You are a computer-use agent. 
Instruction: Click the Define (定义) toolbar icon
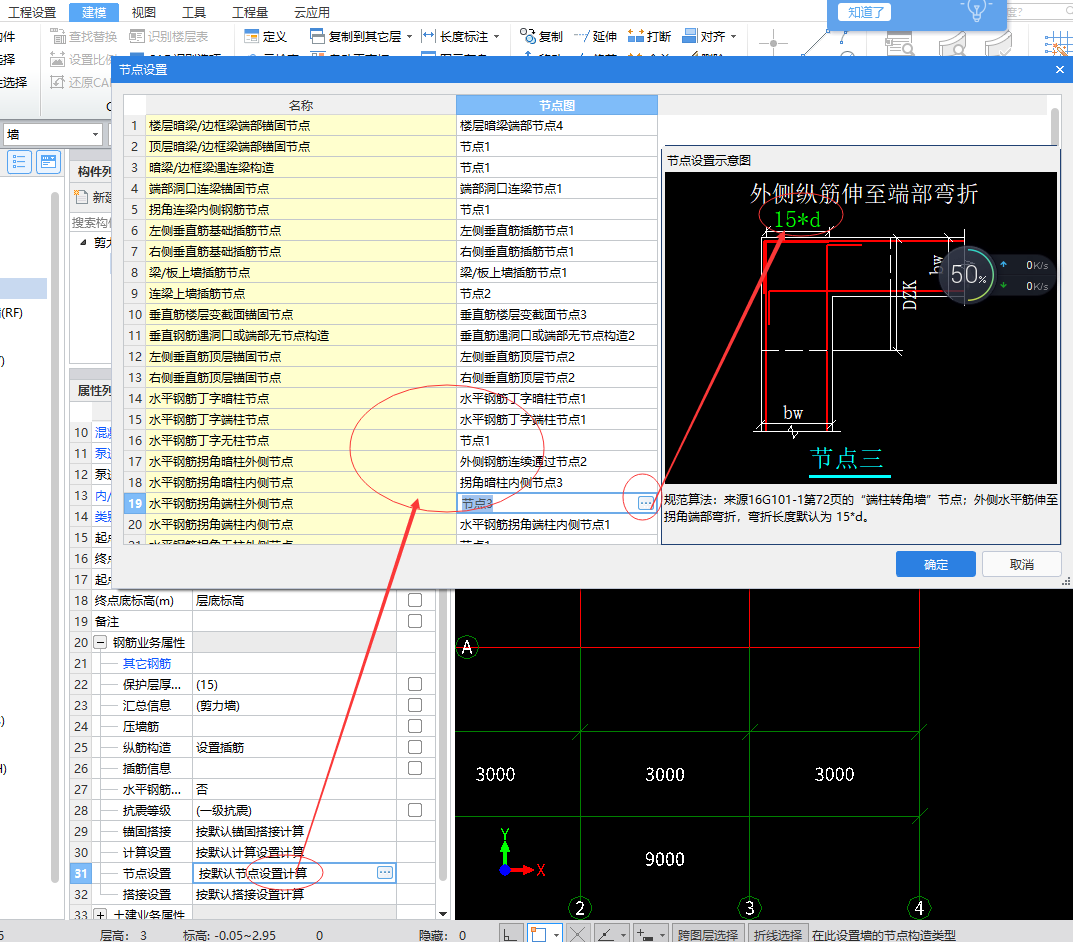pos(252,36)
